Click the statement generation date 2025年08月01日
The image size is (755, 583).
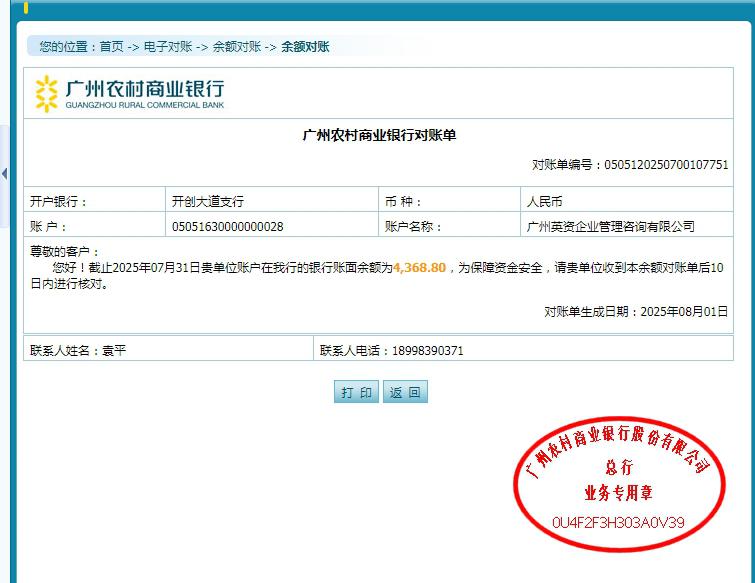[681, 312]
